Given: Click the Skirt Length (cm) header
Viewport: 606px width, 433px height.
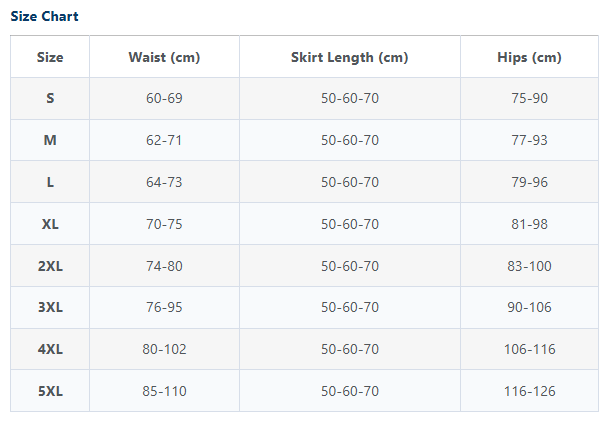Looking at the screenshot, I should 349,57.
